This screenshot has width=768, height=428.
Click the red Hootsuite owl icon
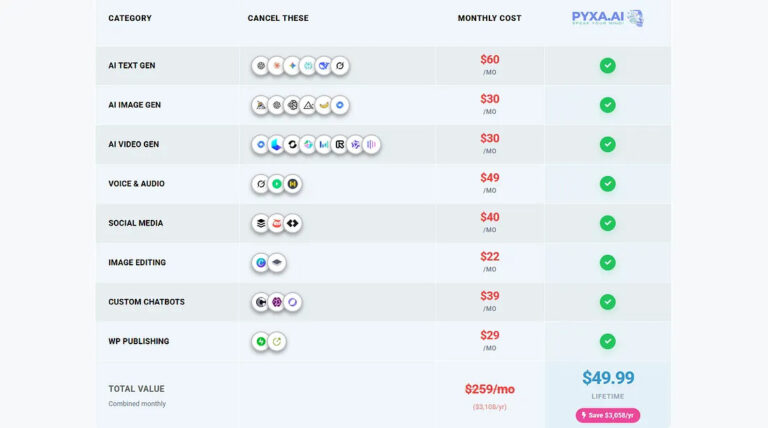click(276, 223)
